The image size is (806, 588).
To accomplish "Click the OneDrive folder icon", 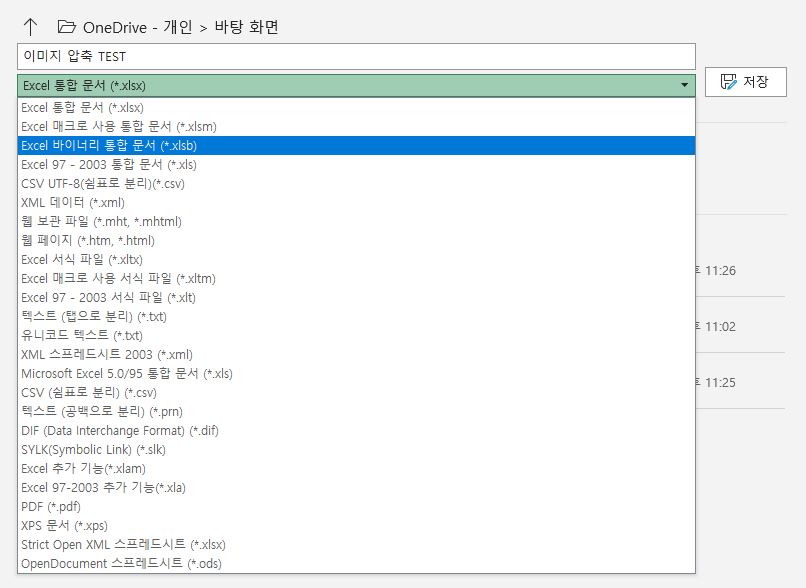I will click(x=66, y=26).
